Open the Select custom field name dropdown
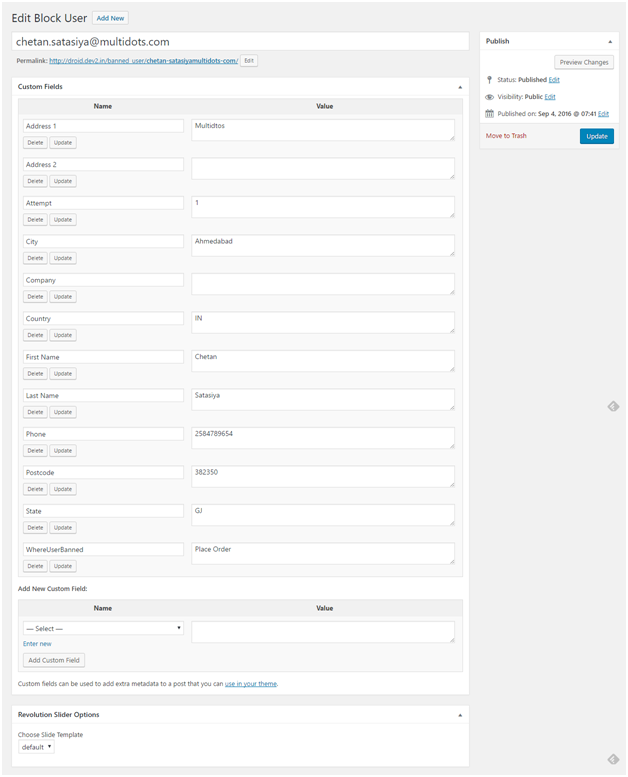628x777 pixels. [103, 628]
